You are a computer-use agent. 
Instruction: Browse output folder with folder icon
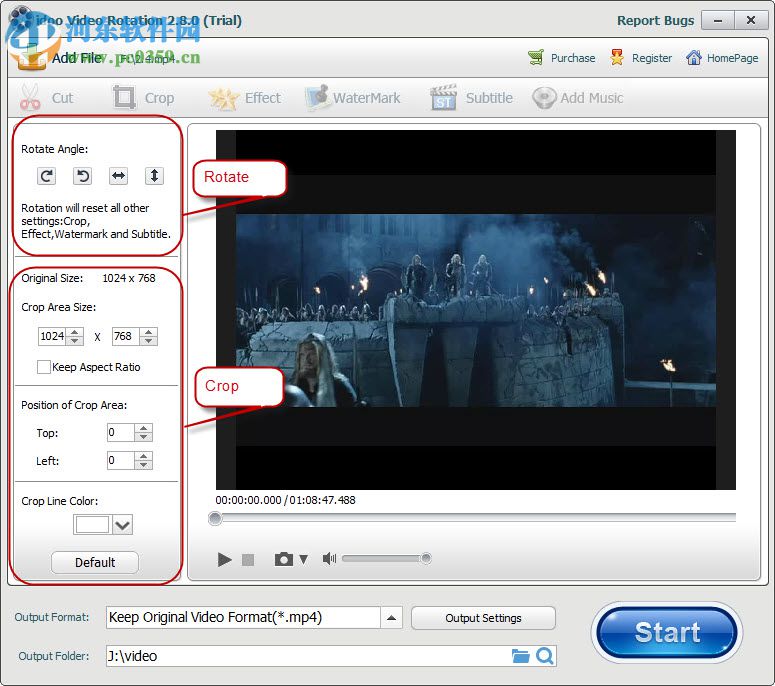coord(520,656)
